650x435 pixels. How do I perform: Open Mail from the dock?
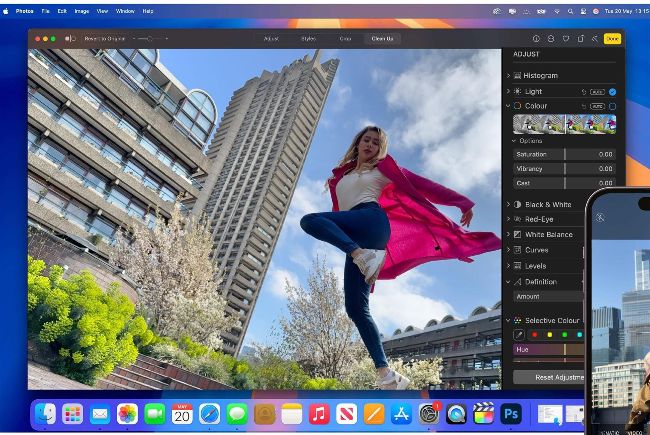pyautogui.click(x=100, y=414)
